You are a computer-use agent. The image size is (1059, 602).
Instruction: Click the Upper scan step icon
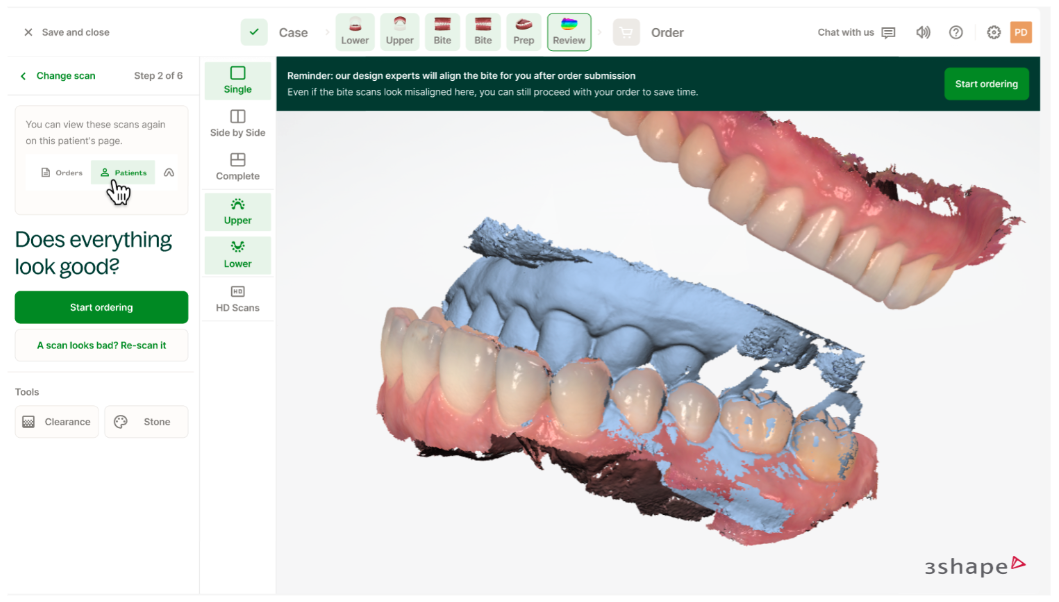click(400, 32)
